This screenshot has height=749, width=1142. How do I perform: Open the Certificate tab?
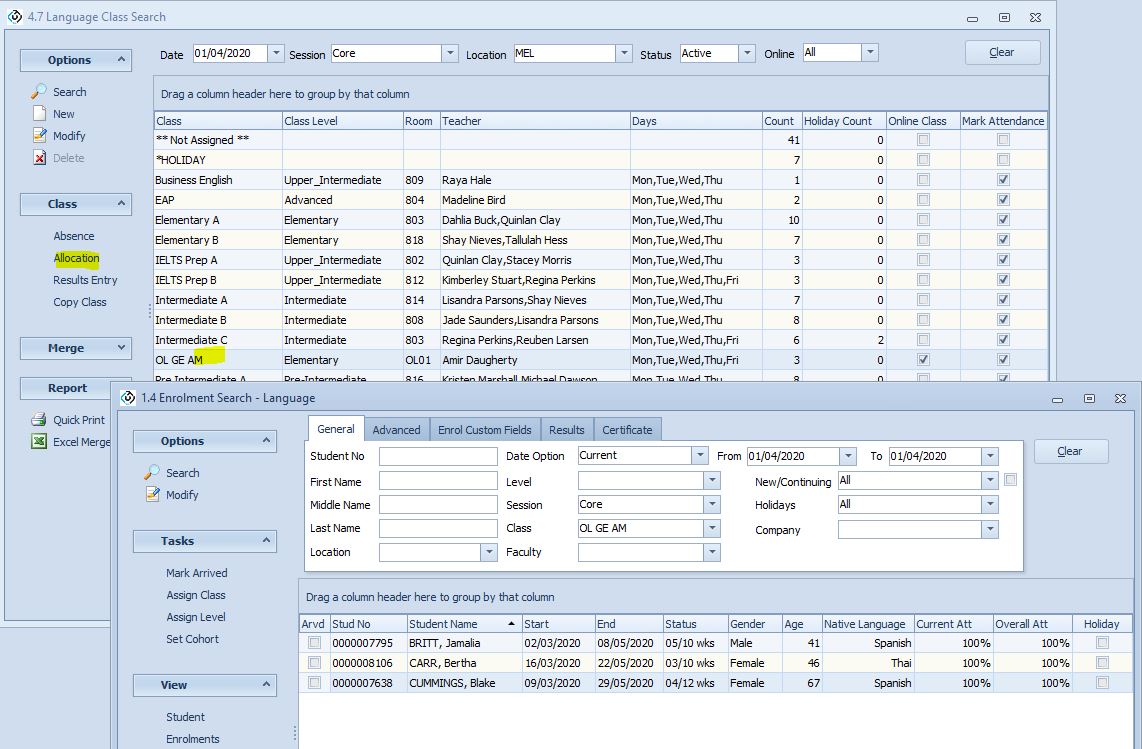pos(627,430)
